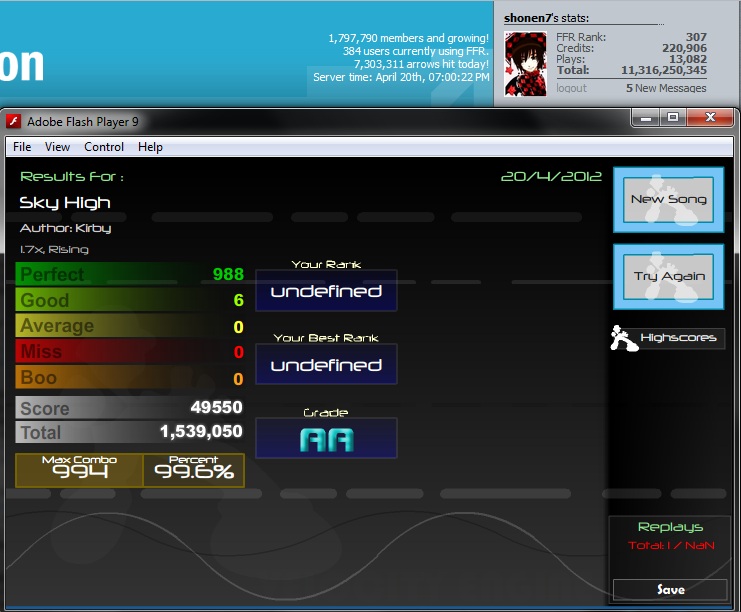Image resolution: width=741 pixels, height=612 pixels.
Task: Maximize the Flash Player window
Action: click(x=673, y=118)
